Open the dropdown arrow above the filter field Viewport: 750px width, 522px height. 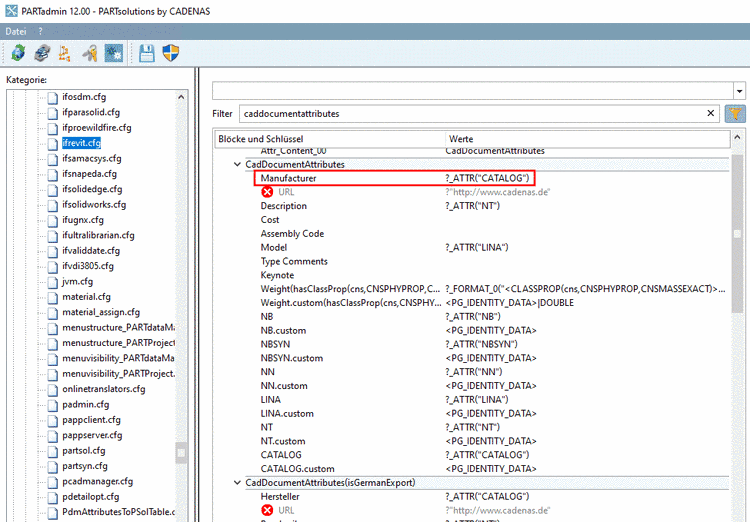(x=739, y=90)
